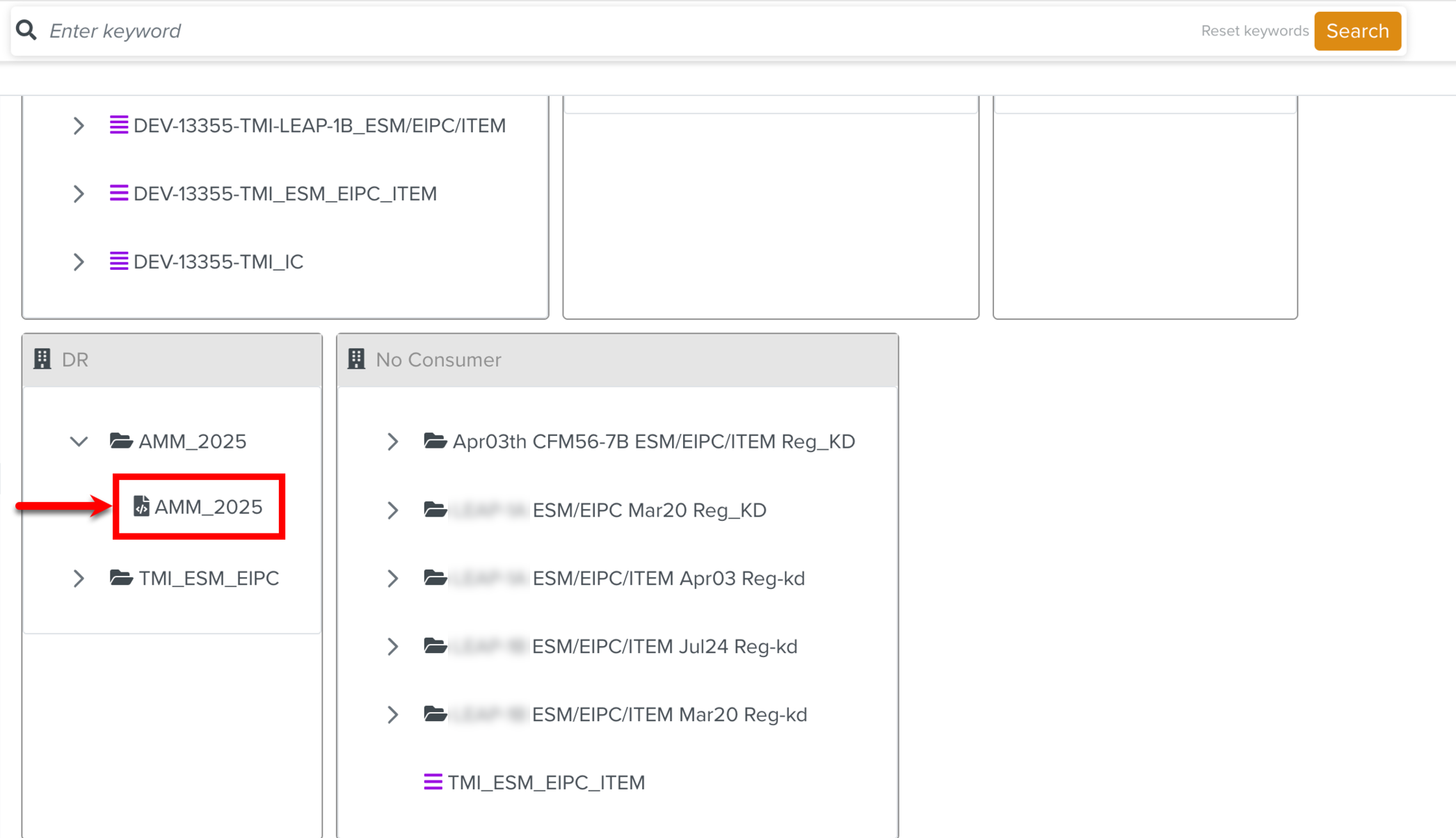
Task: Click the Apr03th CFM56-7B folder icon
Action: 435,441
